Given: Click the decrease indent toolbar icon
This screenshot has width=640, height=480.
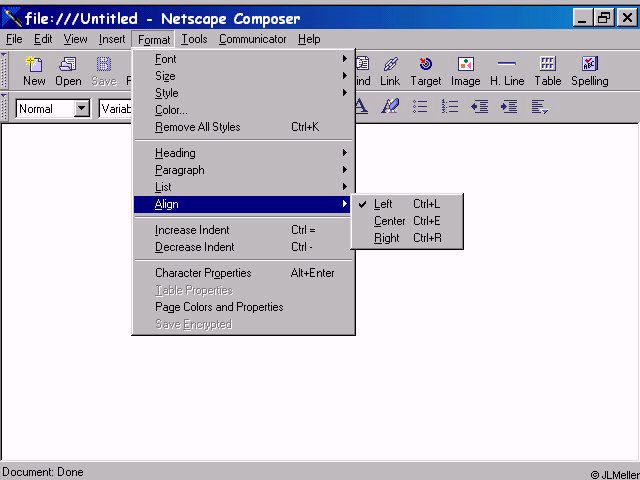Looking at the screenshot, I should point(479,107).
